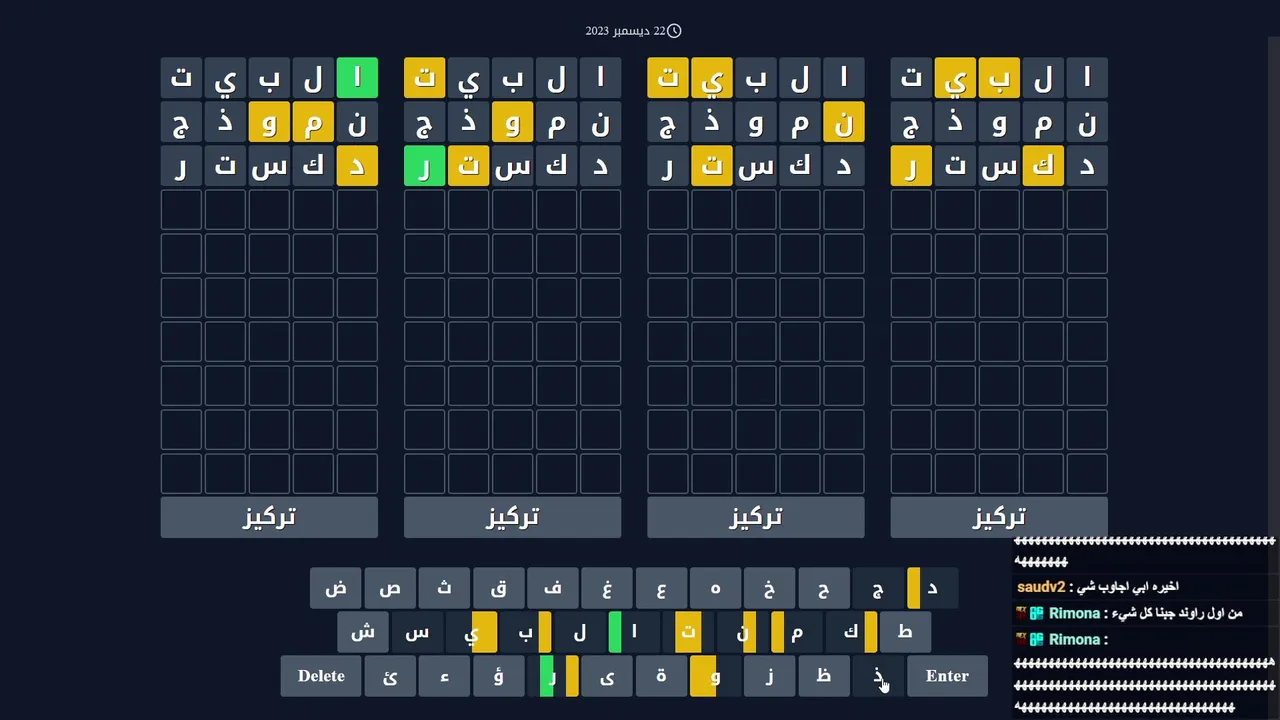
Task: Tap the ا key on the keyboard
Action: [x=633, y=632]
